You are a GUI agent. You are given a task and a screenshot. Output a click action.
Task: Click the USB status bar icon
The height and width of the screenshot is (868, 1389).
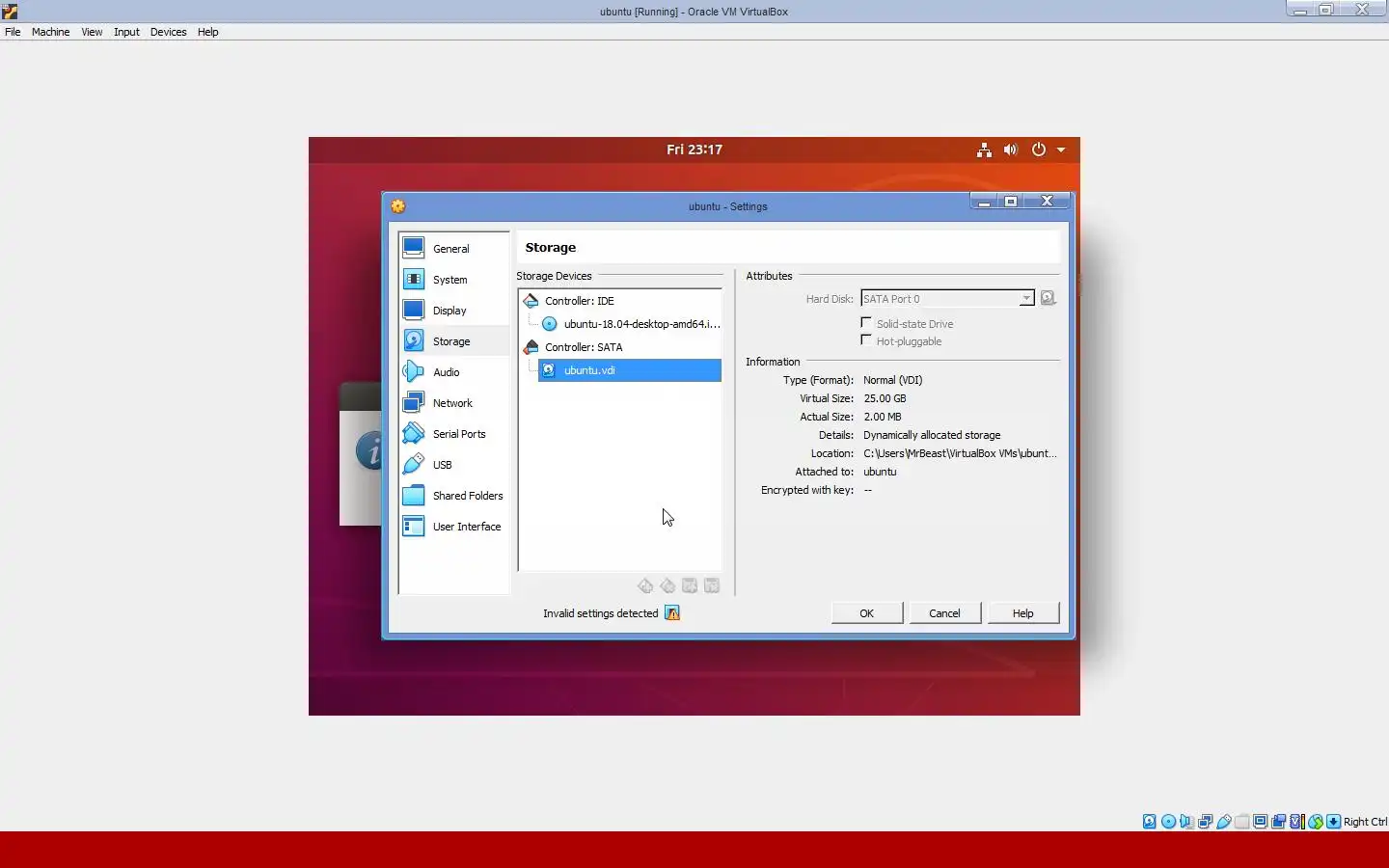point(1224,822)
